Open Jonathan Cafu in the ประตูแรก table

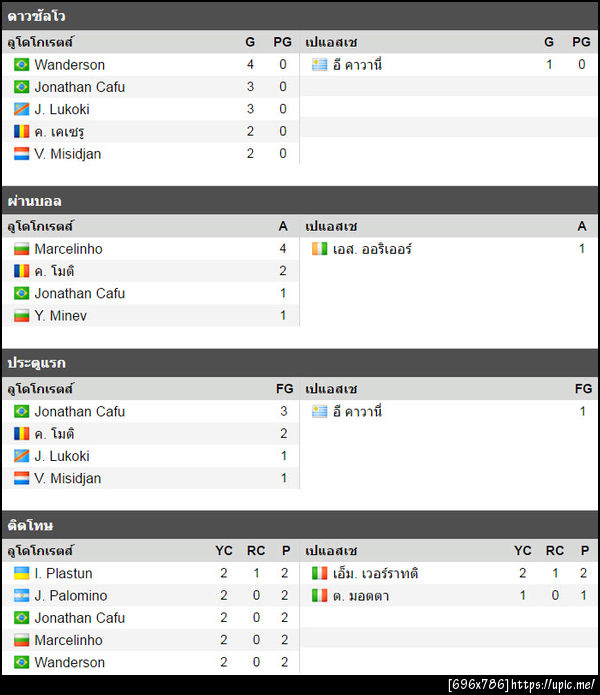[x=79, y=411]
